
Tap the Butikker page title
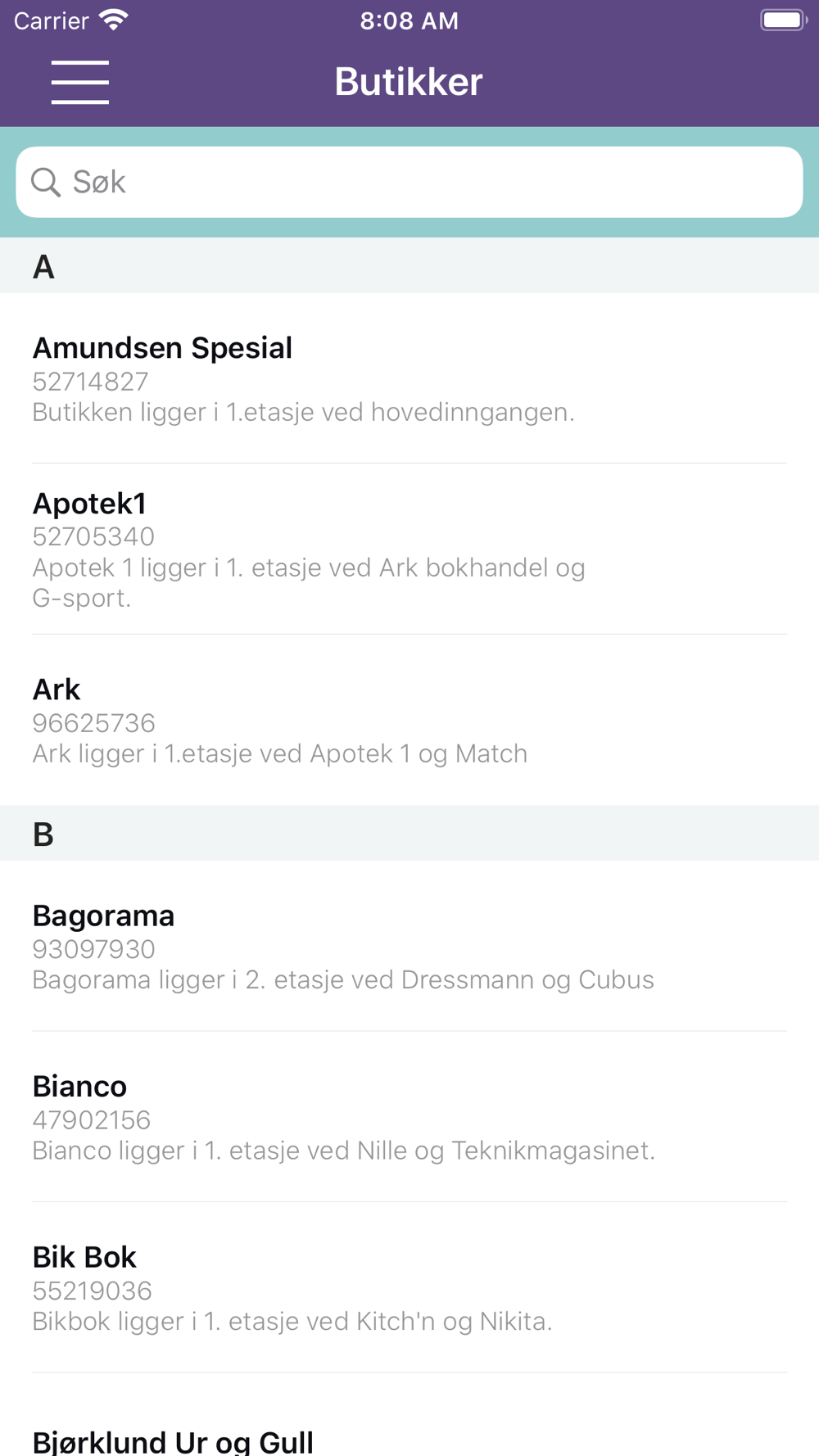coord(409,81)
